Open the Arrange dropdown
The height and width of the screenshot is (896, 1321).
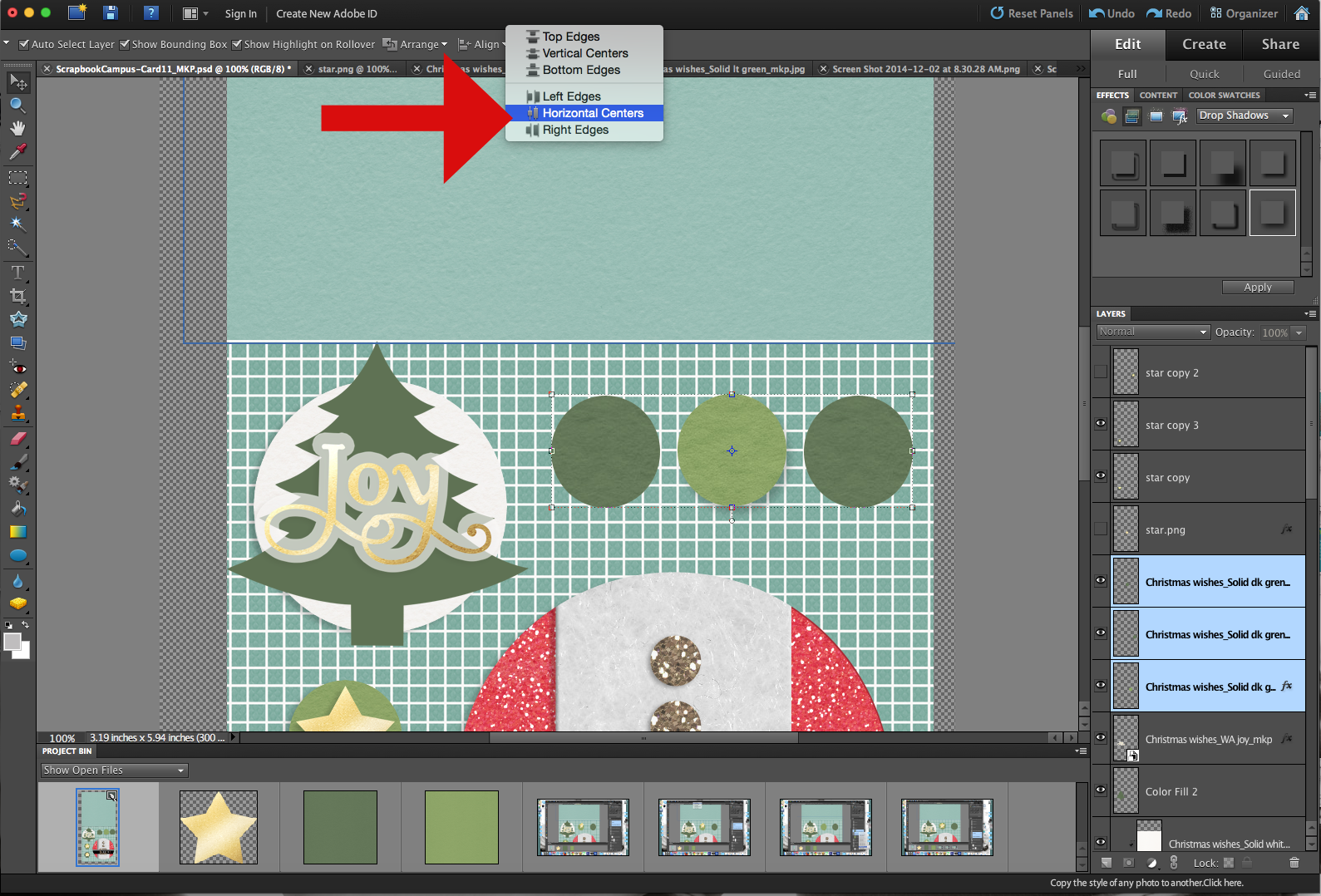[415, 45]
